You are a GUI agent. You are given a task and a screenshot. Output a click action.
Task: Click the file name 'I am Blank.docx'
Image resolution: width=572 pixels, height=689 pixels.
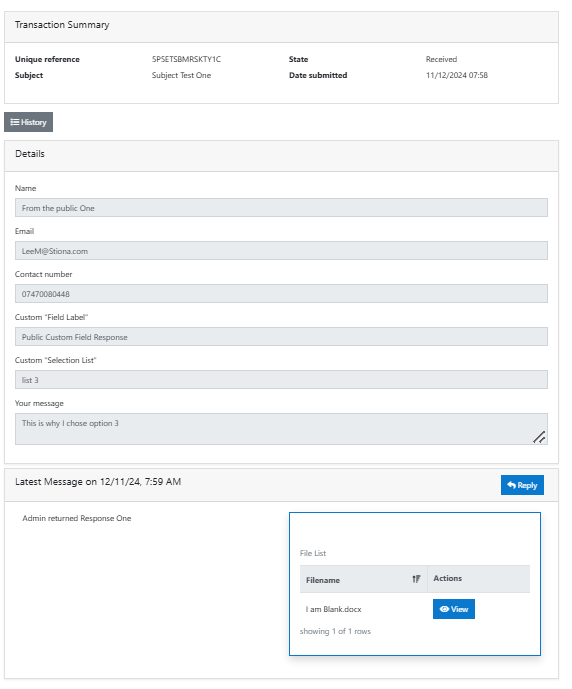333,609
